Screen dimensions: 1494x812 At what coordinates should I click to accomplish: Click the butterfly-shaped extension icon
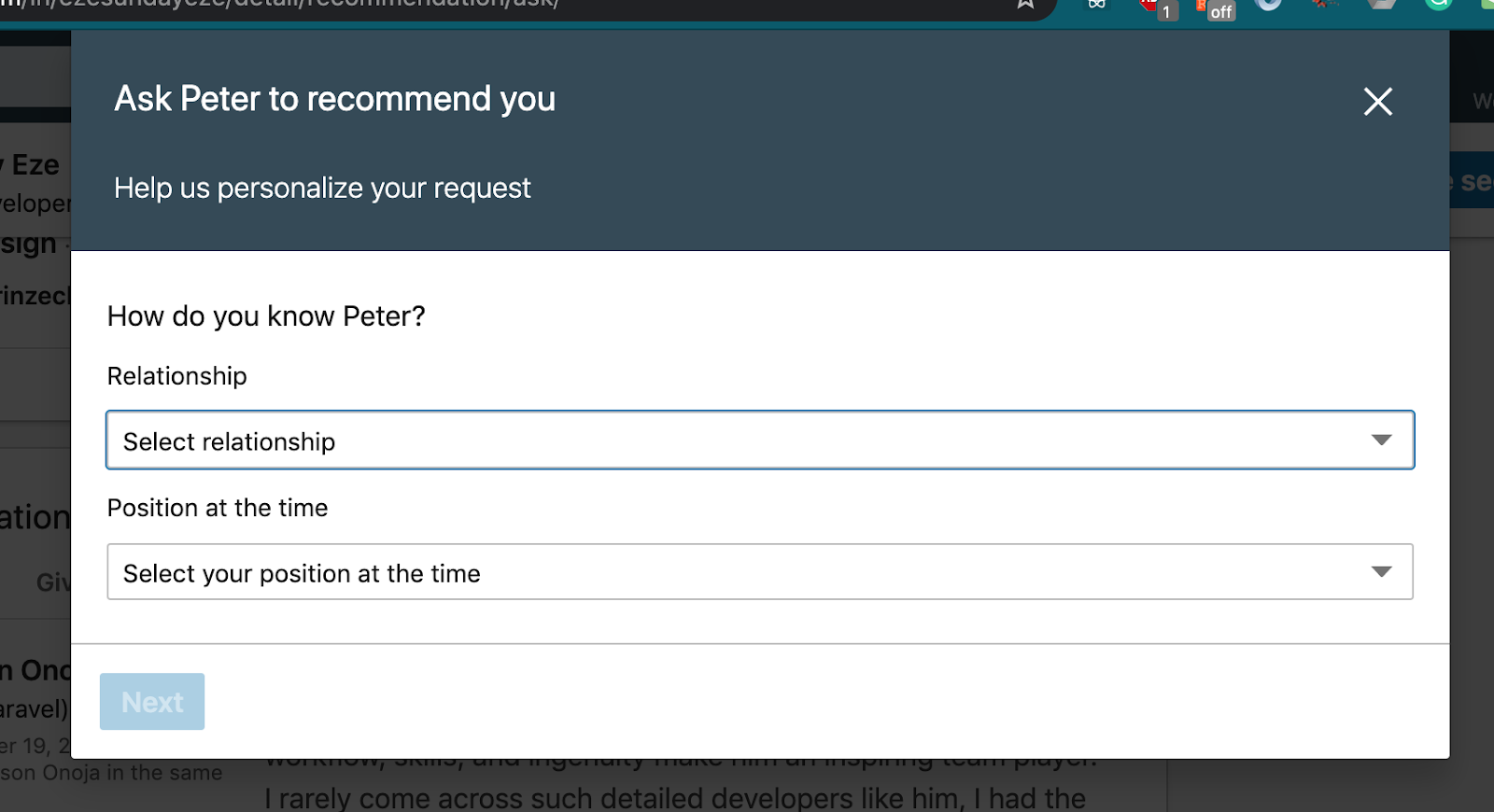click(1097, 4)
